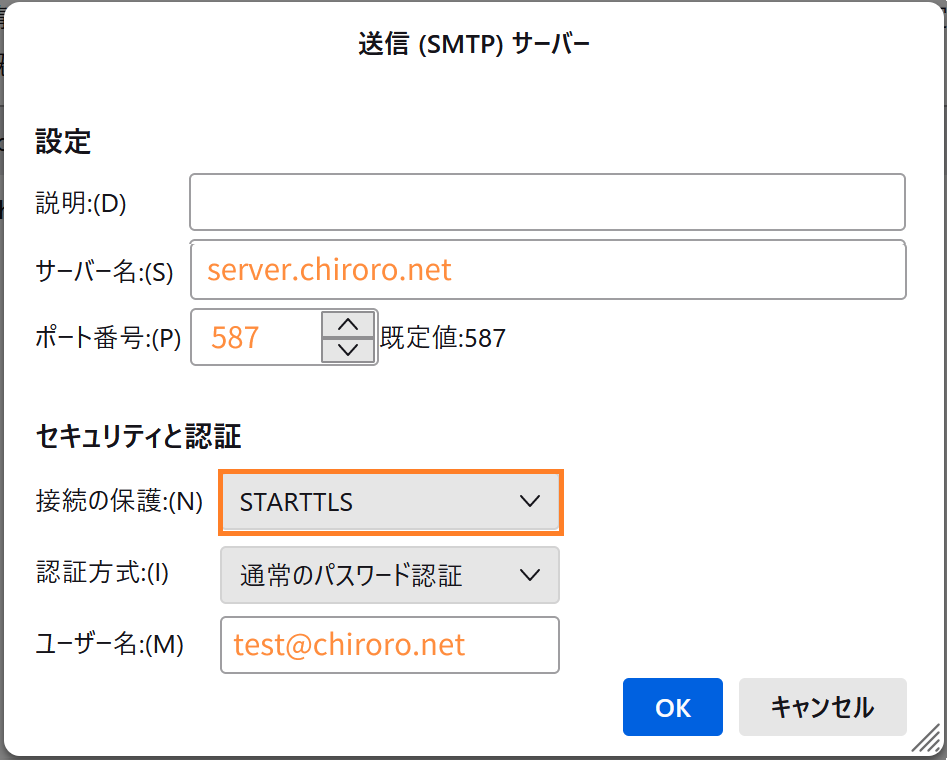Focus the empty 説明 description field
This screenshot has height=760, width=947.
(547, 202)
